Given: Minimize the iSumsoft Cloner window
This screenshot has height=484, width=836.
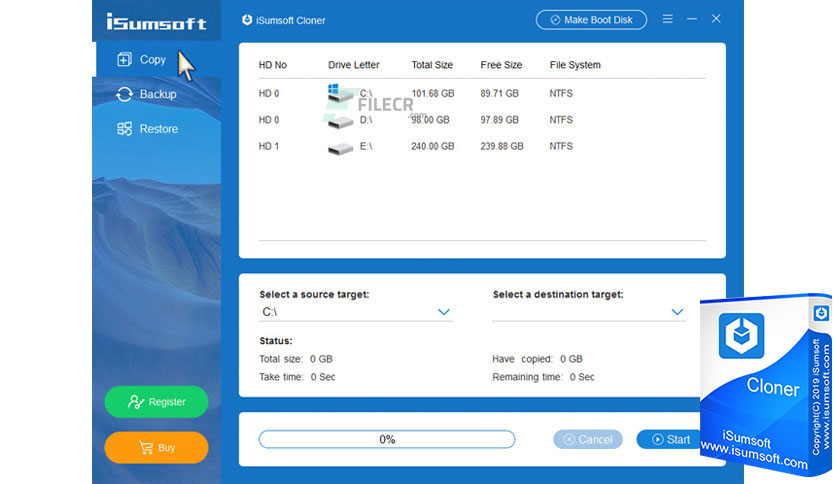Looking at the screenshot, I should click(692, 19).
